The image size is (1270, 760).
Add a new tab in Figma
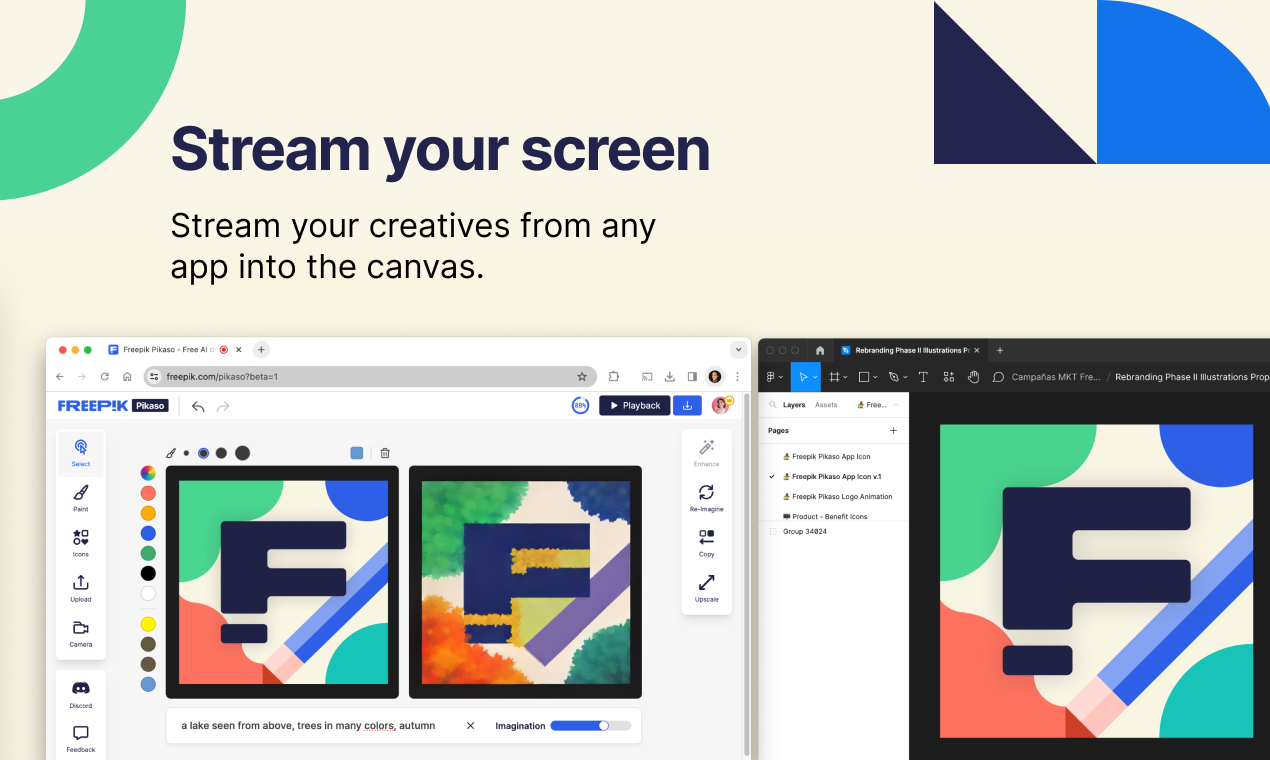tap(1000, 350)
